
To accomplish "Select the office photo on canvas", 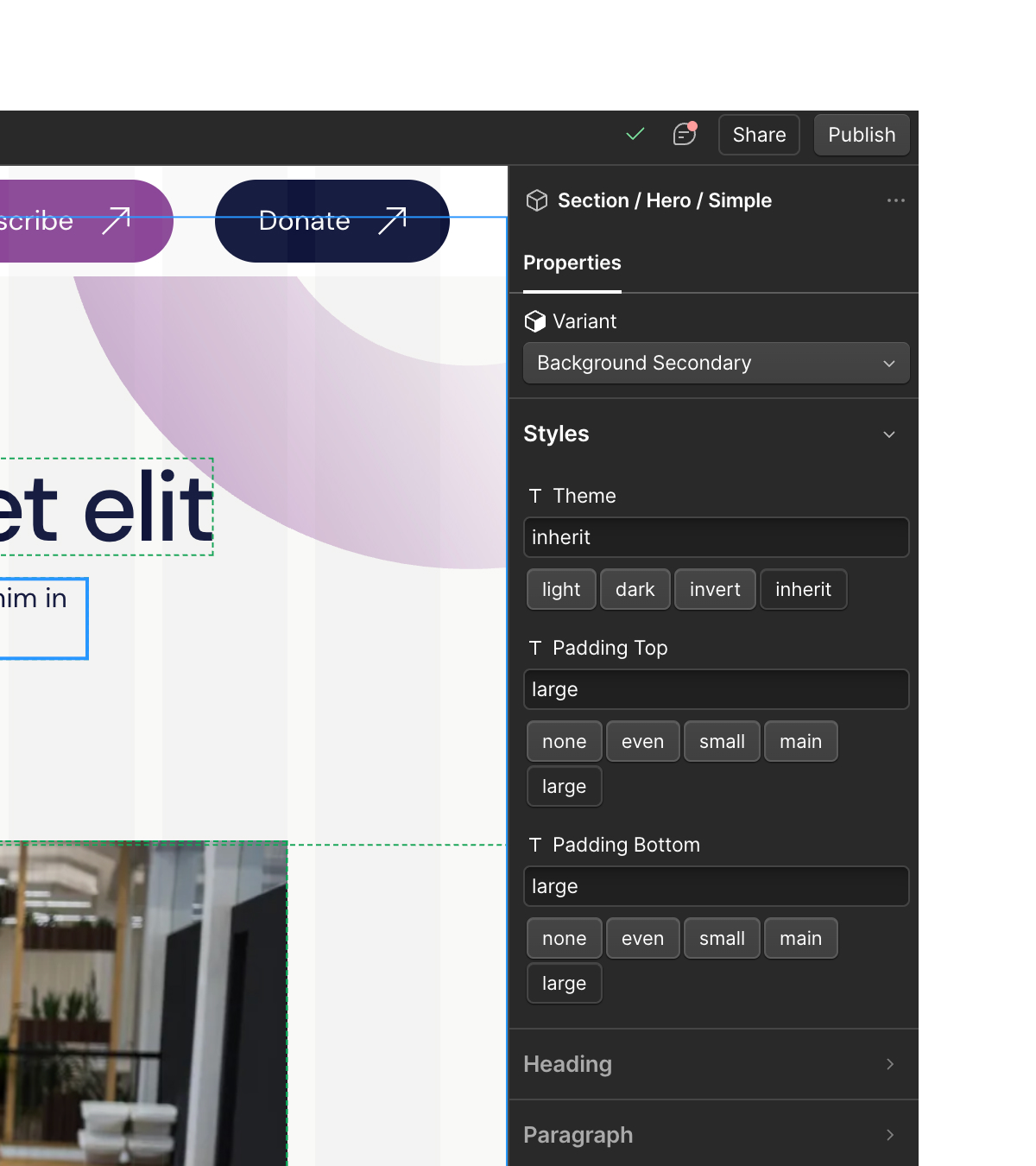I will (143, 1004).
